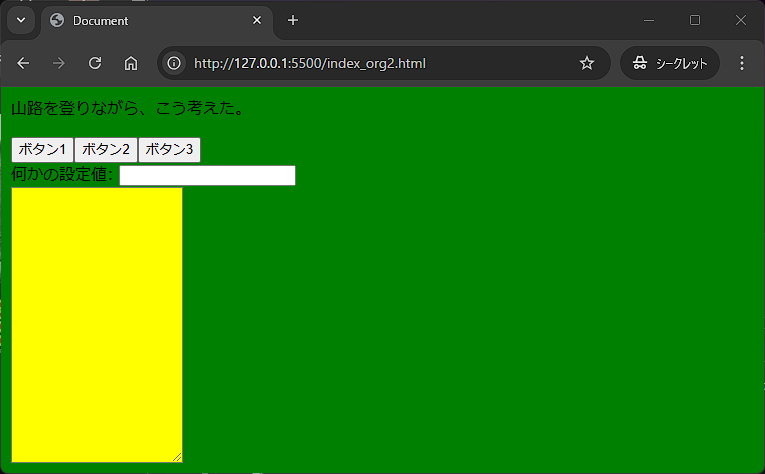Click the address bar URL
This screenshot has height=474, width=765.
pyautogui.click(x=310, y=63)
